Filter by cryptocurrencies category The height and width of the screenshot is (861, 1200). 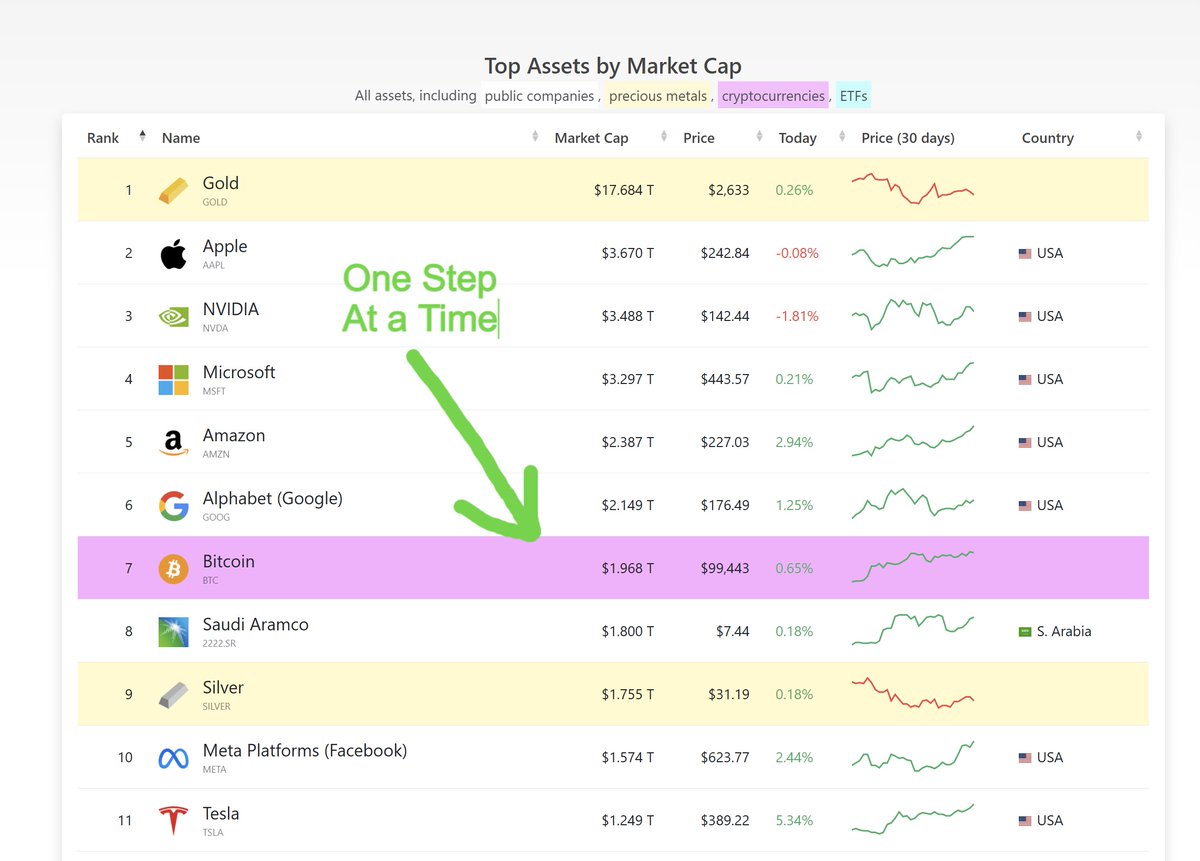773,96
